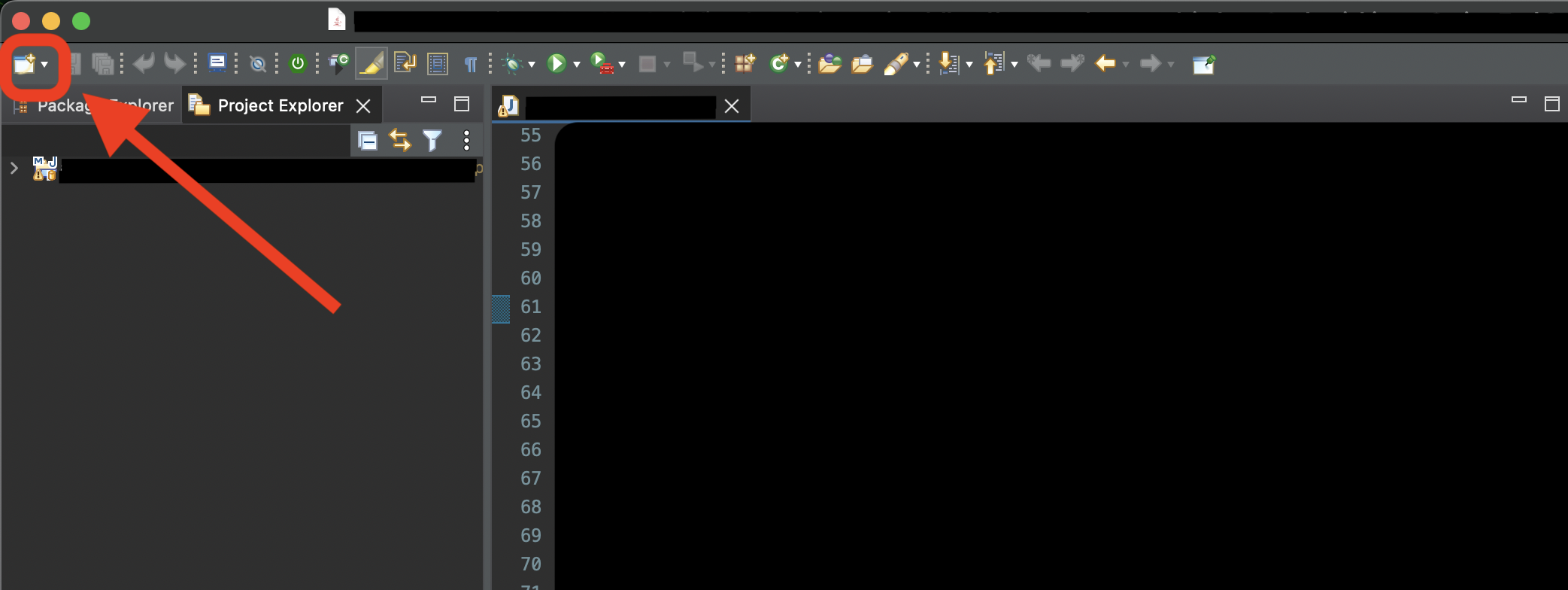Maximize the Project Explorer view
This screenshot has height=590, width=1568.
tap(462, 104)
